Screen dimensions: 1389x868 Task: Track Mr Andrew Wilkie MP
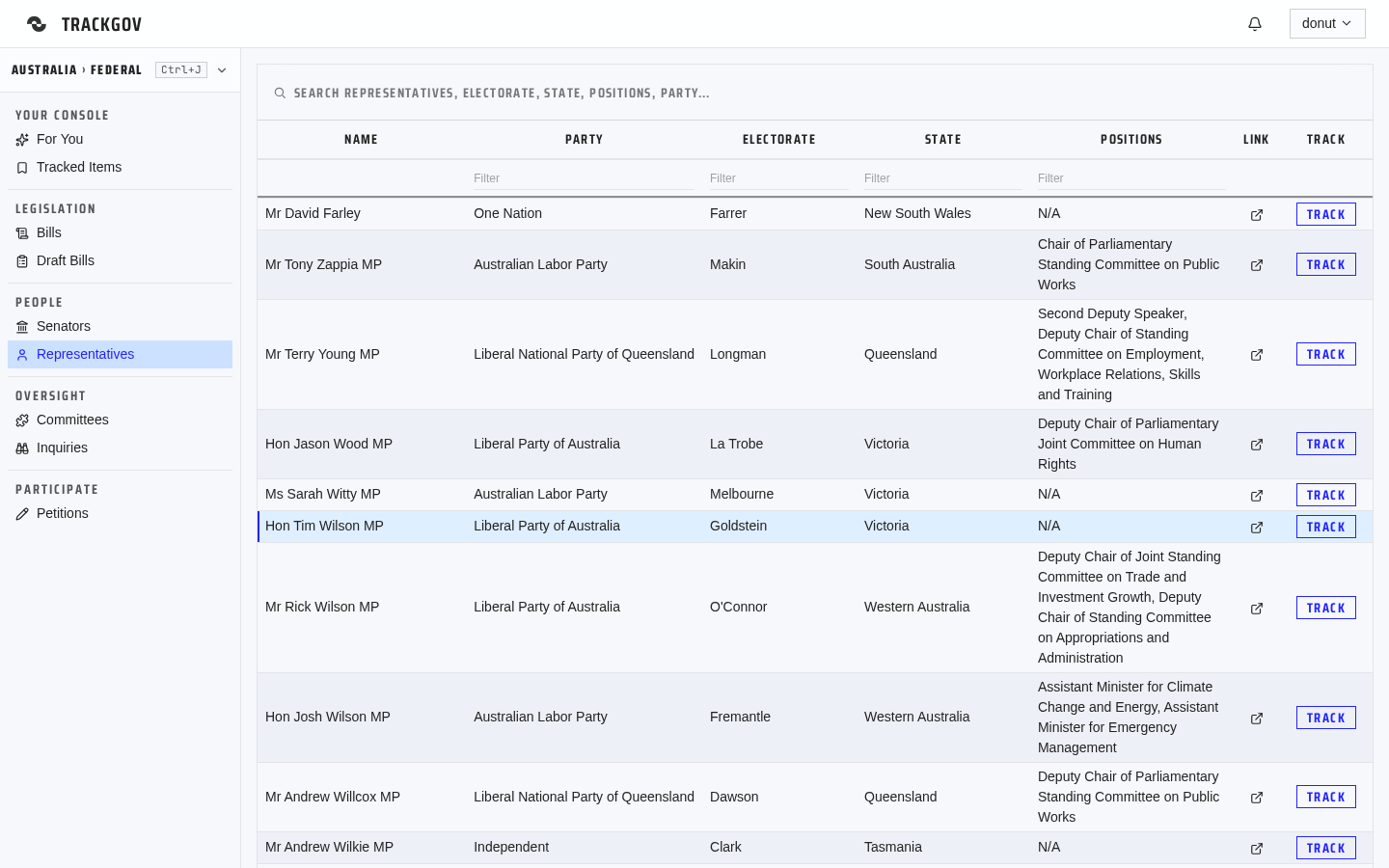coord(1326,848)
